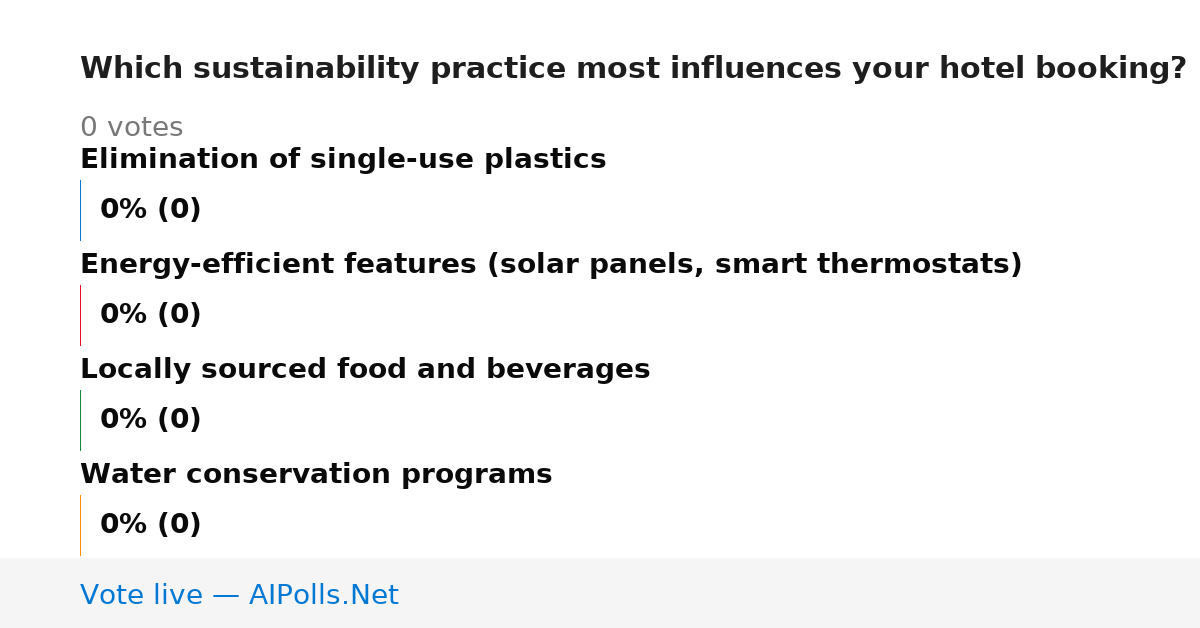Click 0% (0) result under locally sourced food
The image size is (1200, 628).
coord(151,420)
